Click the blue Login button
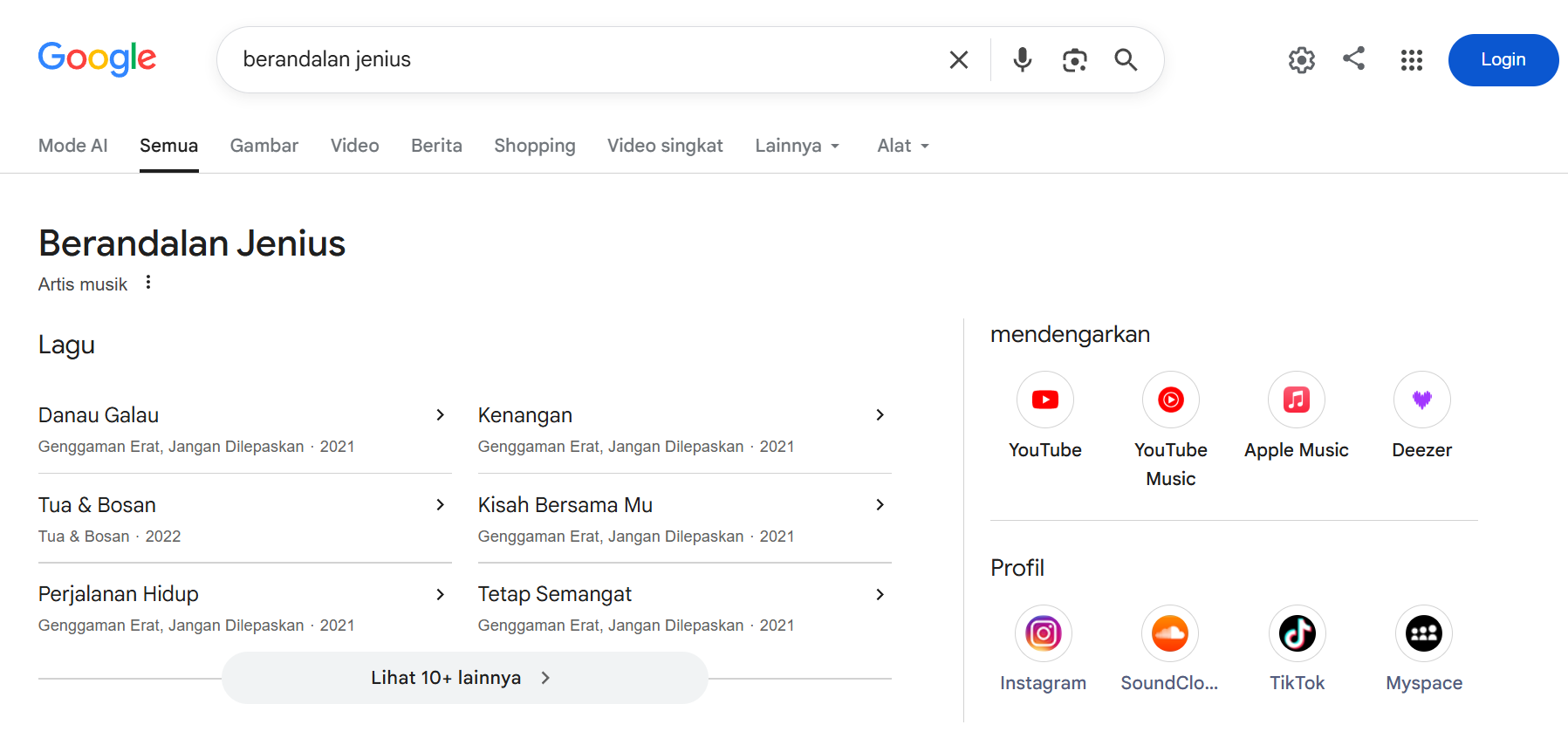 click(1503, 60)
